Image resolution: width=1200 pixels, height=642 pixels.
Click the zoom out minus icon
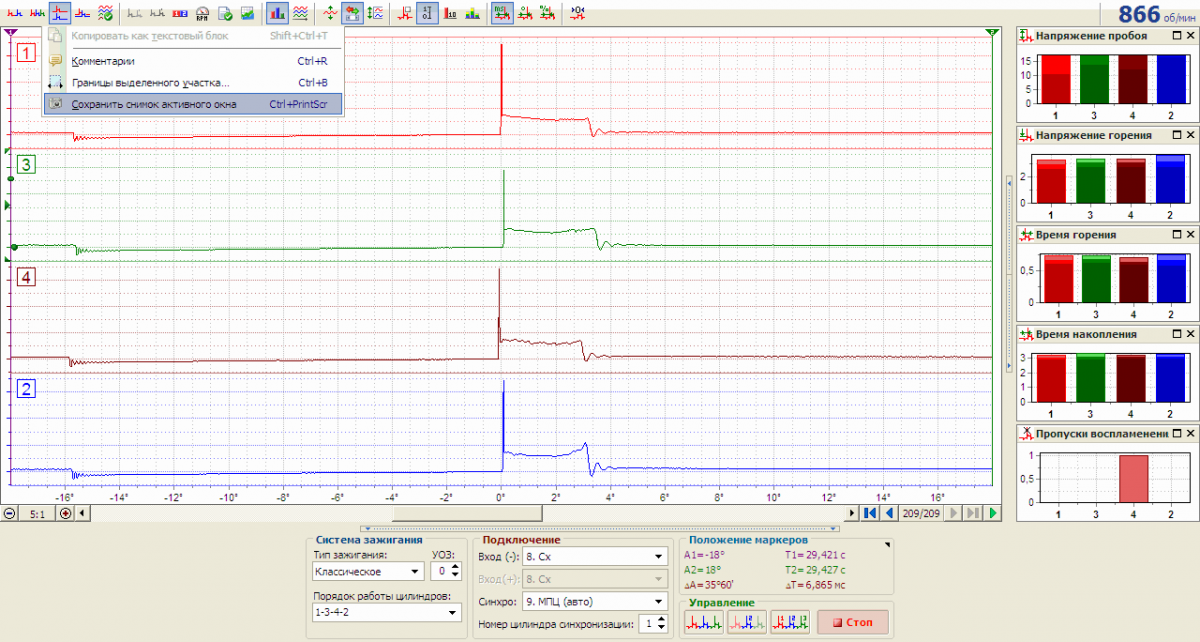coord(10,513)
